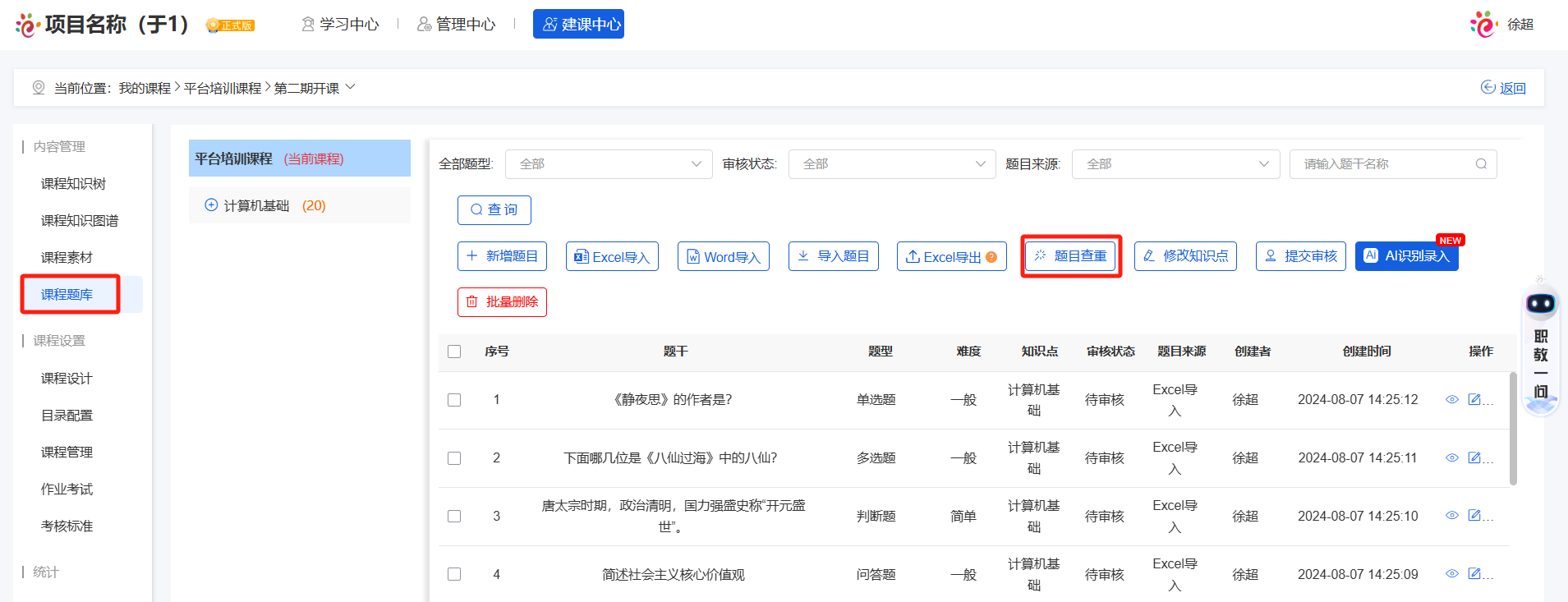The width and height of the screenshot is (1568, 602).
Task: Open 课程管理 in sidebar
Action: 67,453
